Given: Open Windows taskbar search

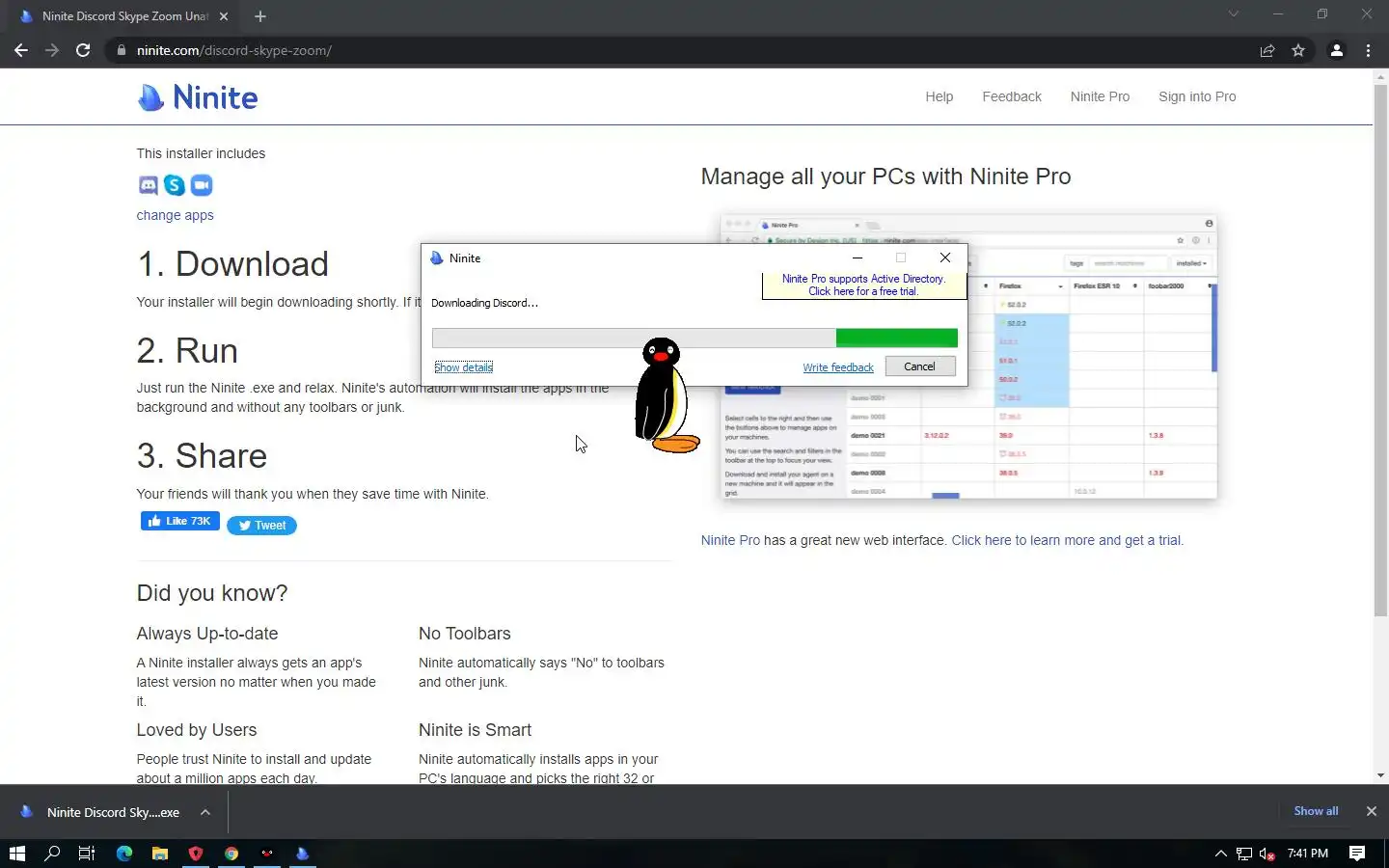Looking at the screenshot, I should pyautogui.click(x=52, y=854).
